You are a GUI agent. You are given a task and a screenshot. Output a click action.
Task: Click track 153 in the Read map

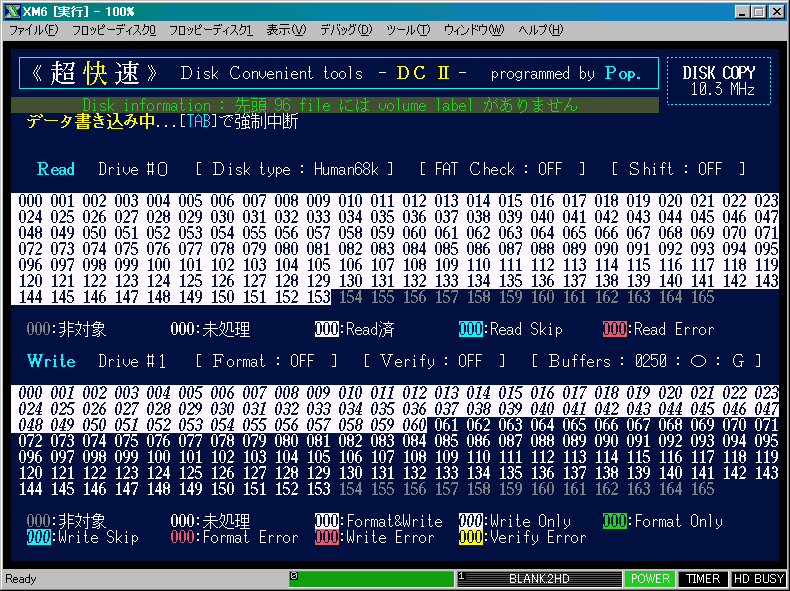coord(318,297)
